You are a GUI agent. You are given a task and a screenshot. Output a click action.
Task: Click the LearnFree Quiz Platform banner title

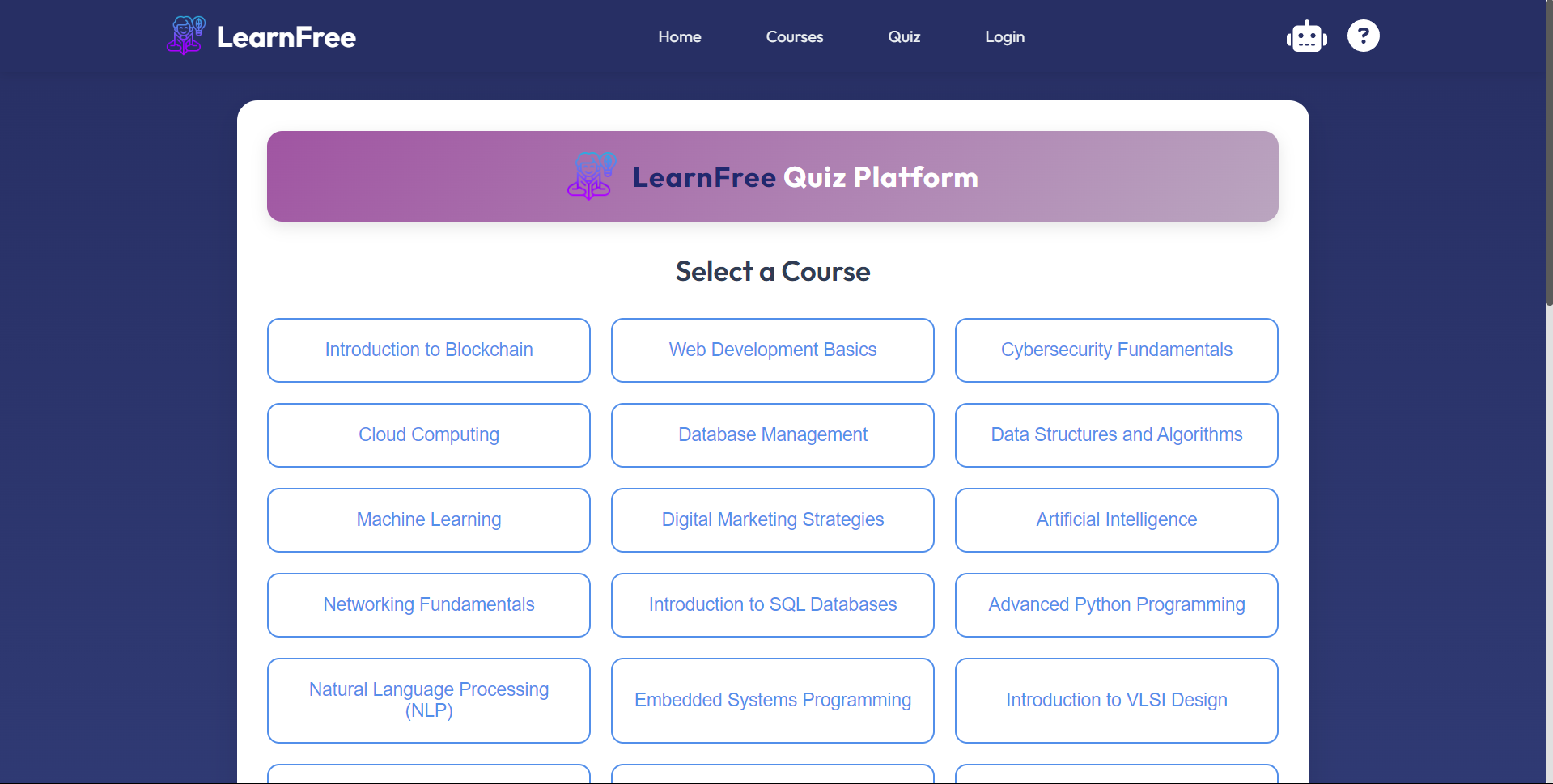click(805, 177)
